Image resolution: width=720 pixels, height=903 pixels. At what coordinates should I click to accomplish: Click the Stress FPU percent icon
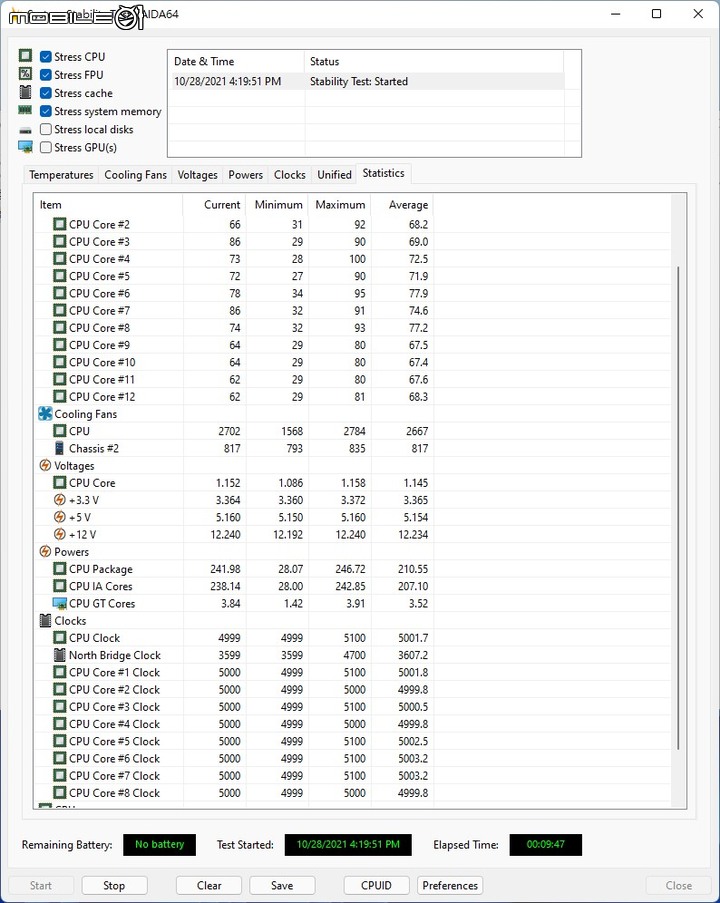click(25, 74)
